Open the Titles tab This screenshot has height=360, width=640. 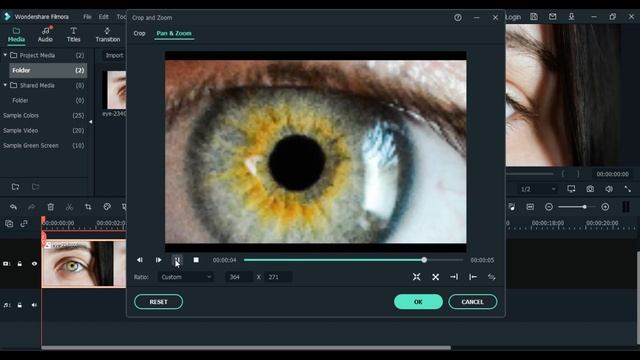[73, 35]
